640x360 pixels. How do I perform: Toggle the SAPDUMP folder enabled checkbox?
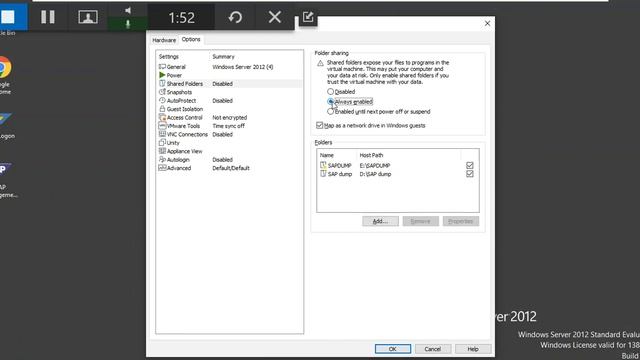[469, 165]
